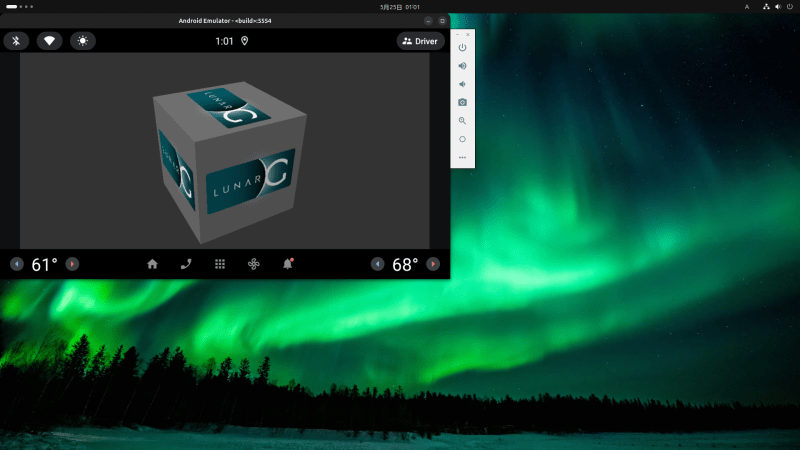Raise emulator volume
800x450 pixels.
[x=462, y=66]
